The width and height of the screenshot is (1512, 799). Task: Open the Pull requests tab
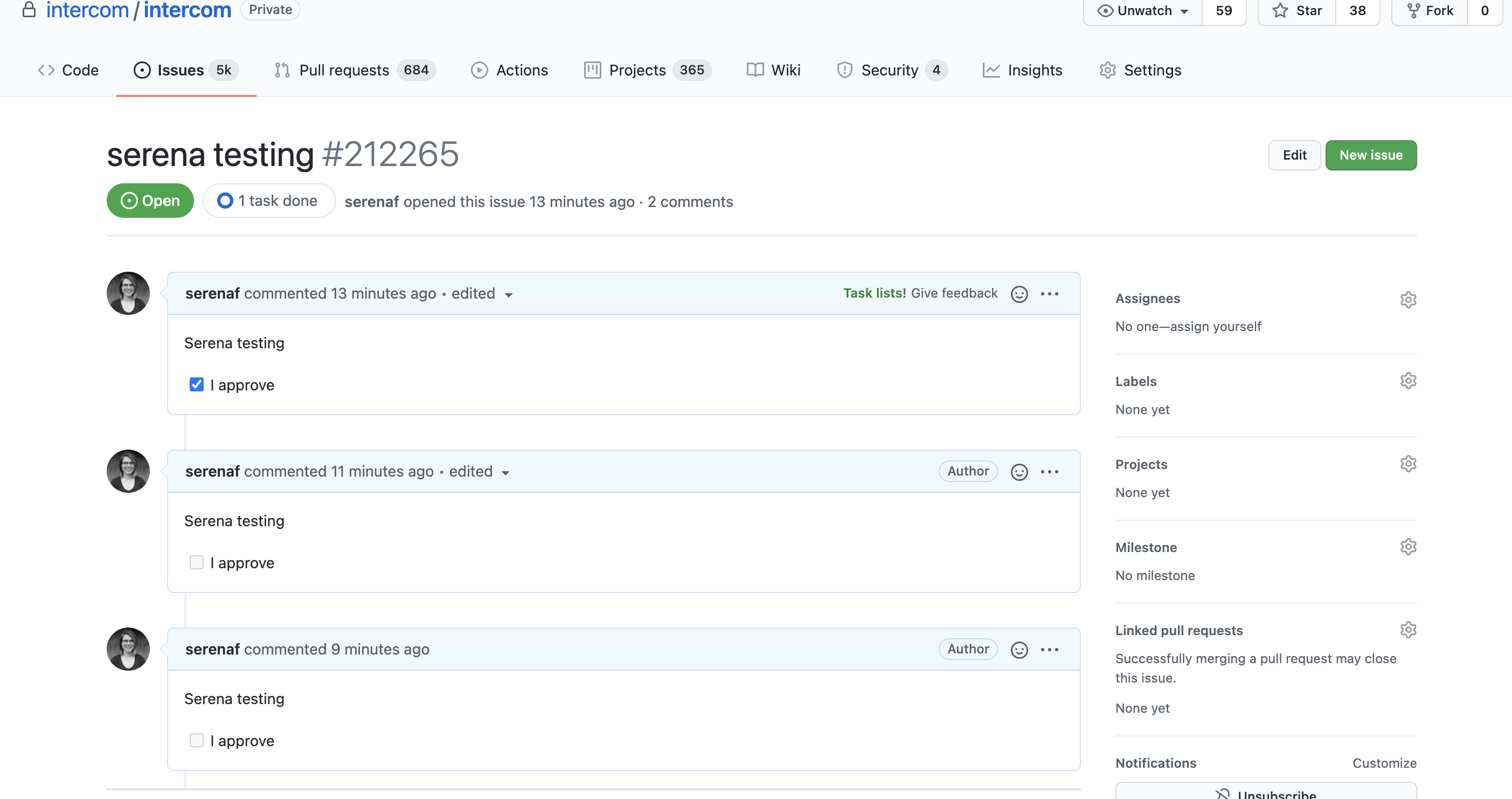click(x=355, y=71)
